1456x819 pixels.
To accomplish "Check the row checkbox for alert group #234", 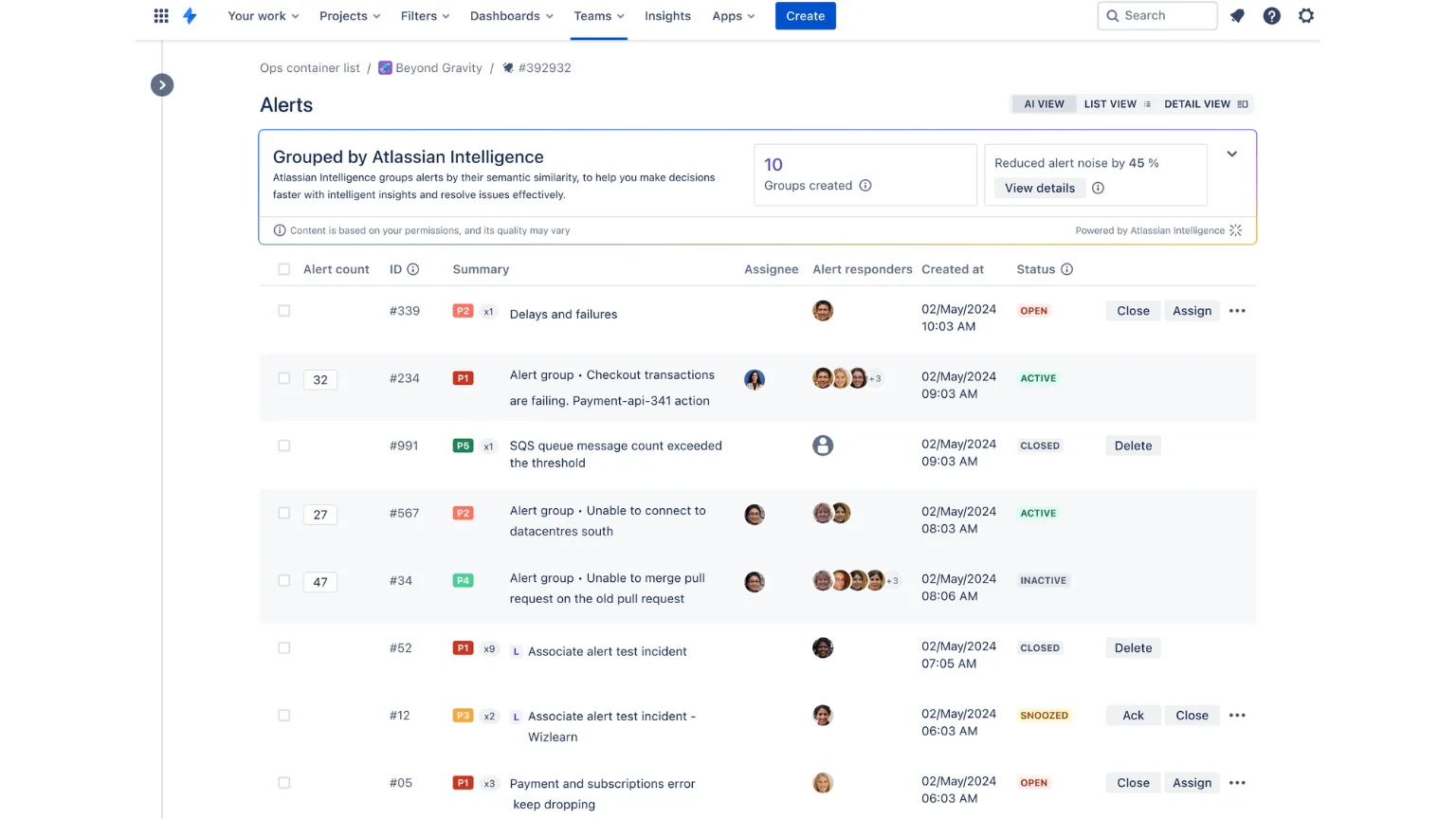I will point(283,377).
